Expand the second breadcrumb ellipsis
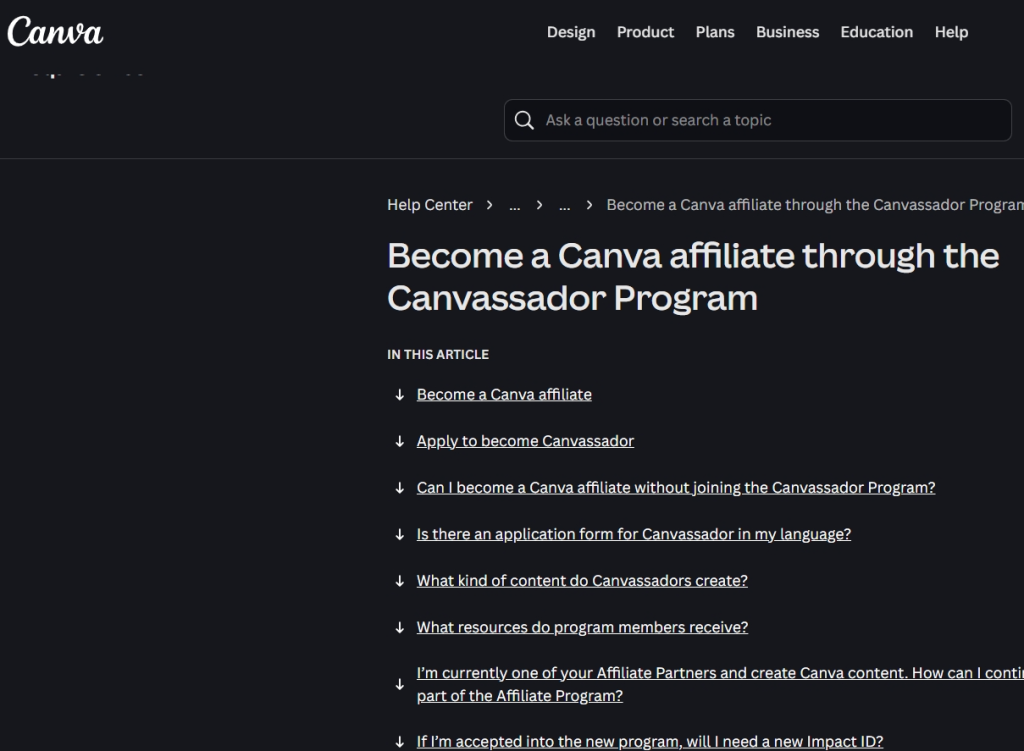Screen dimensions: 1024x751 [x=565, y=206]
